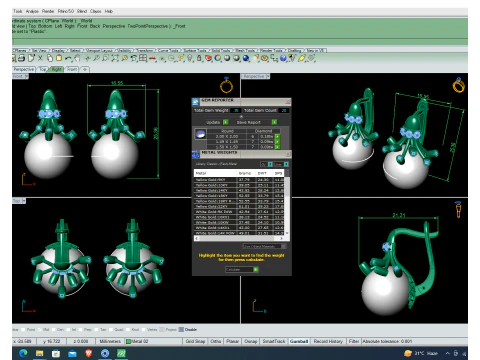Click the gold ring icon in Perspective viewport
This screenshot has width=480, height=360.
458,85
